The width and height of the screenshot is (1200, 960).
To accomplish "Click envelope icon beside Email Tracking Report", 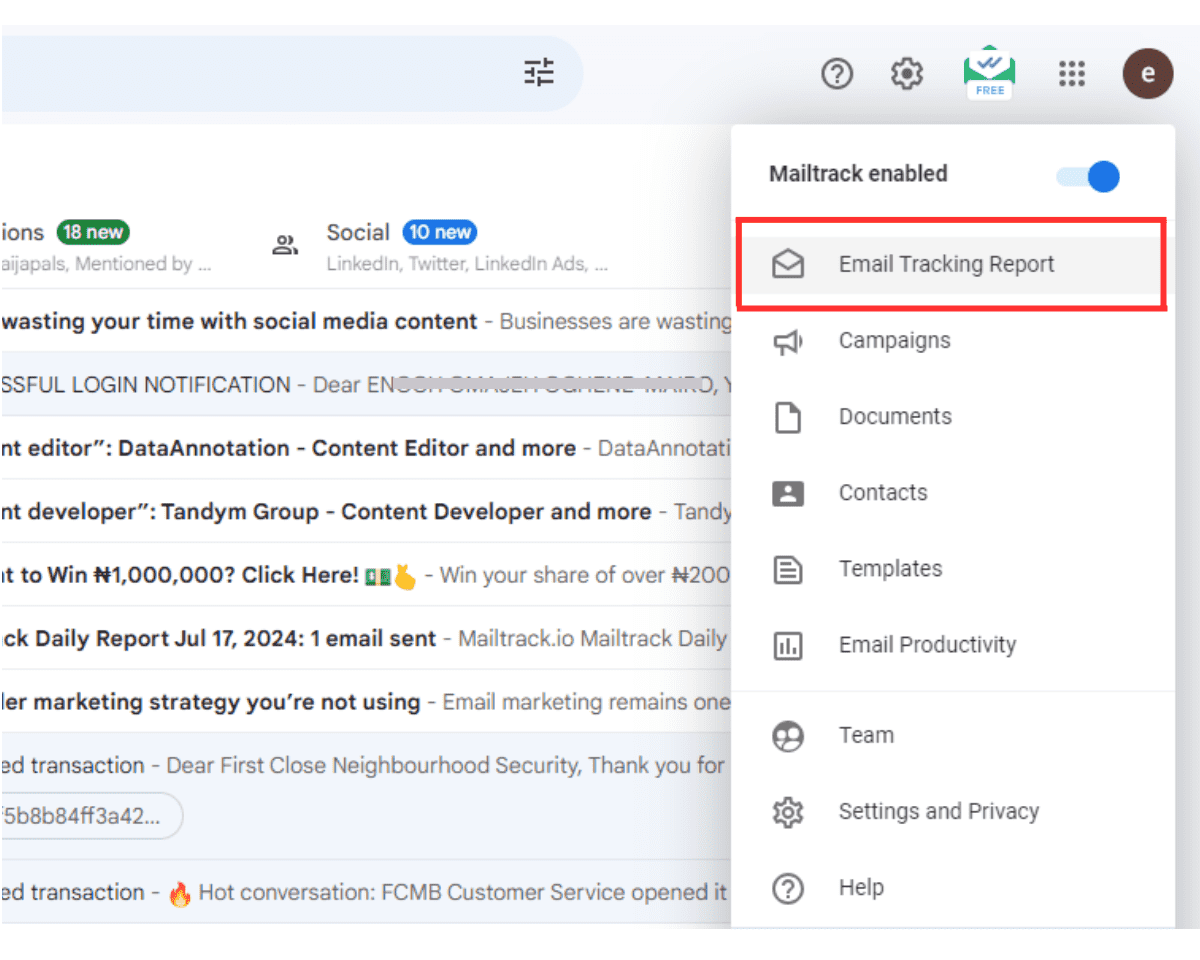I will click(788, 264).
